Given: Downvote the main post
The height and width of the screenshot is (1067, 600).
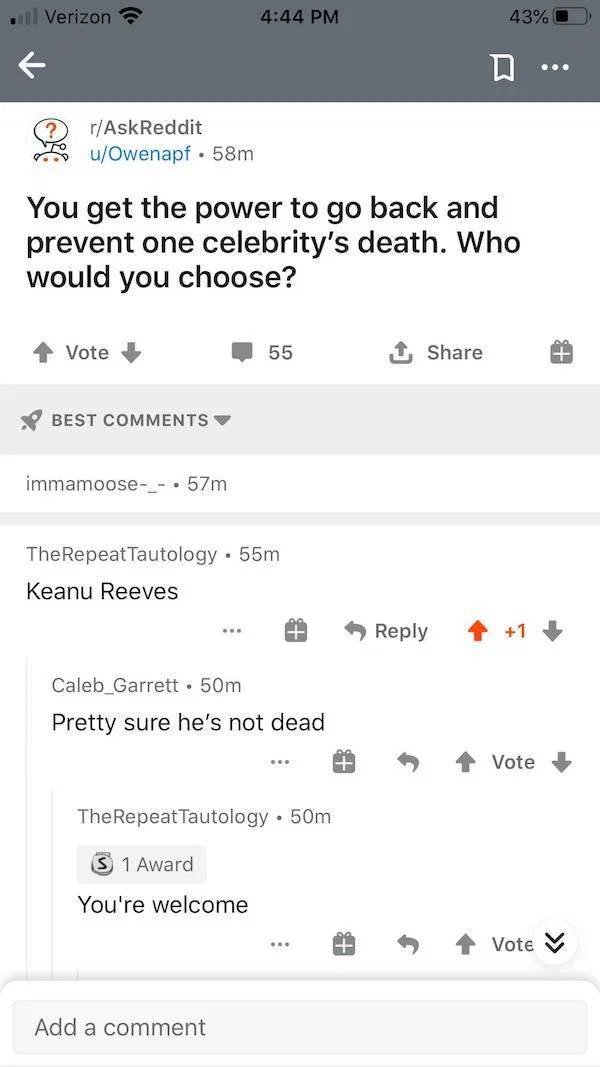Looking at the screenshot, I should point(131,352).
